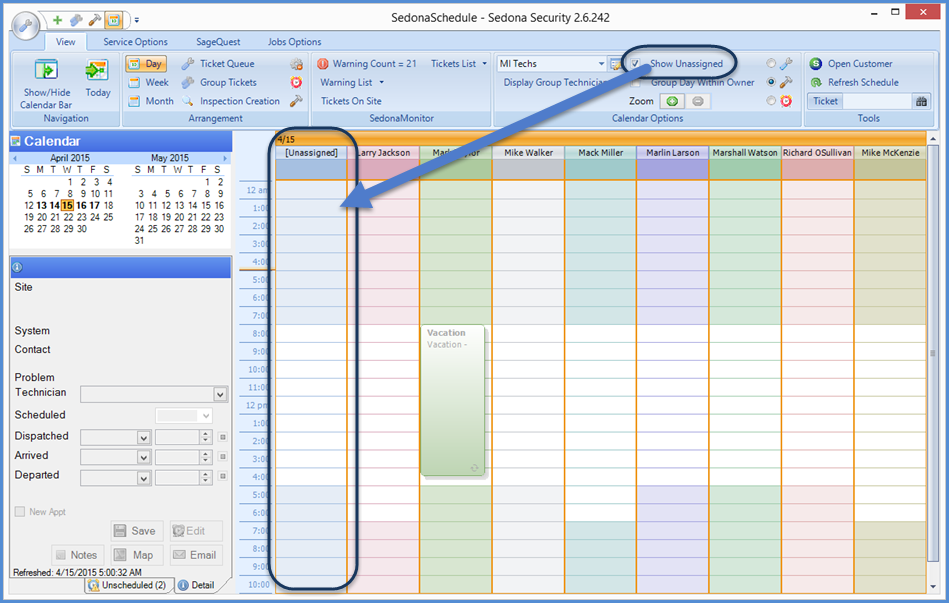Open the MI Techs group dropdown

601,64
